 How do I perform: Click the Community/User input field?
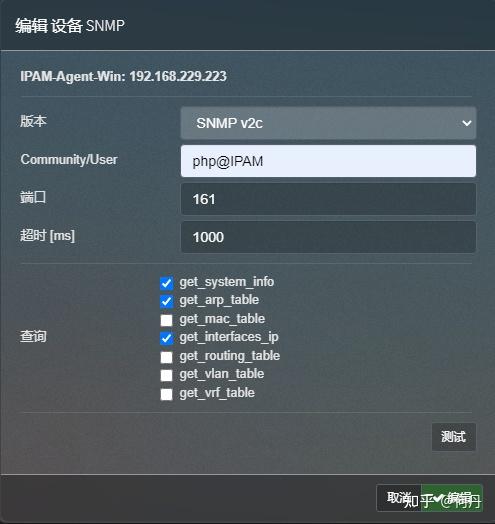point(328,161)
